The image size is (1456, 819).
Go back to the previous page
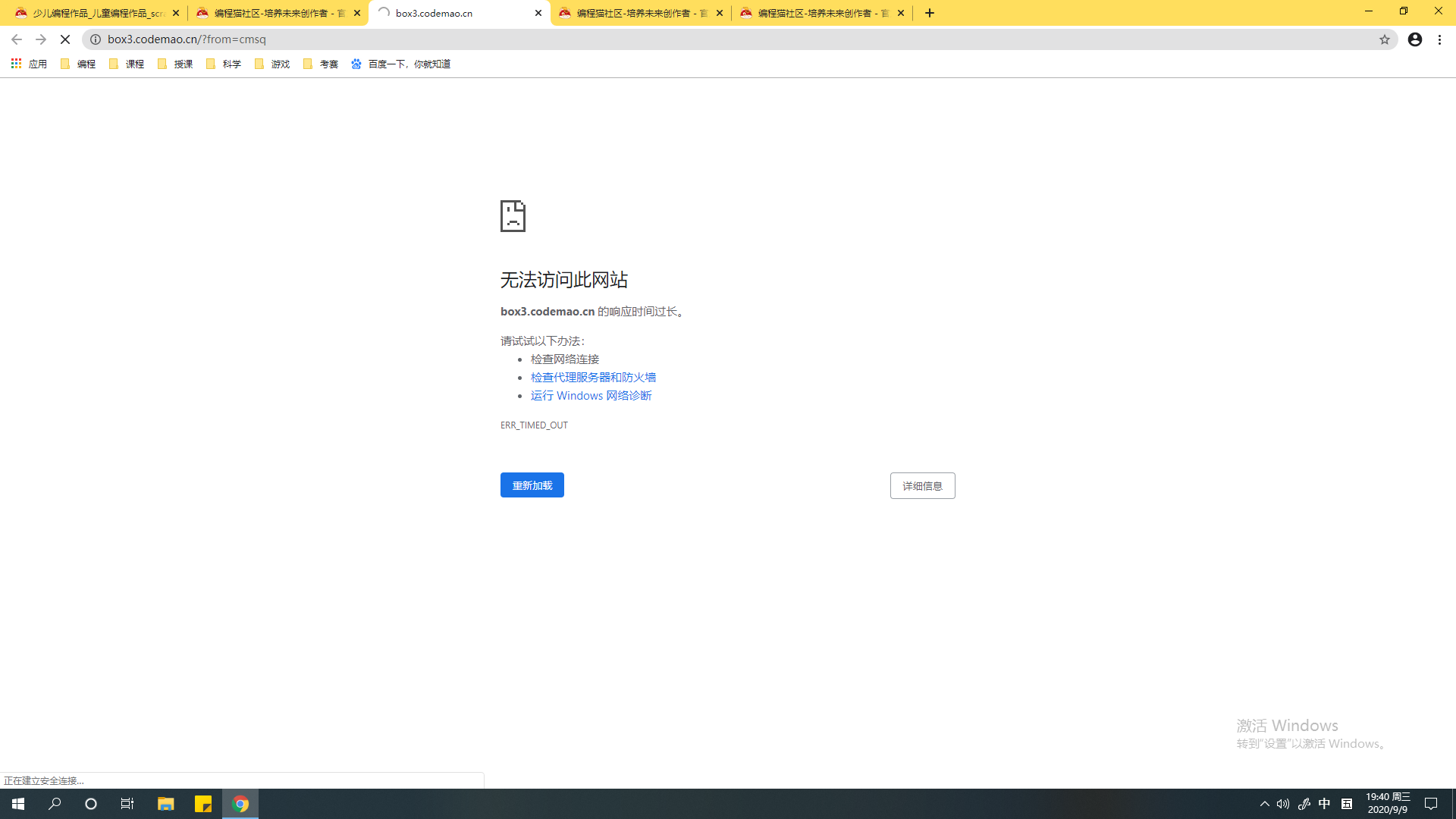pyautogui.click(x=17, y=39)
